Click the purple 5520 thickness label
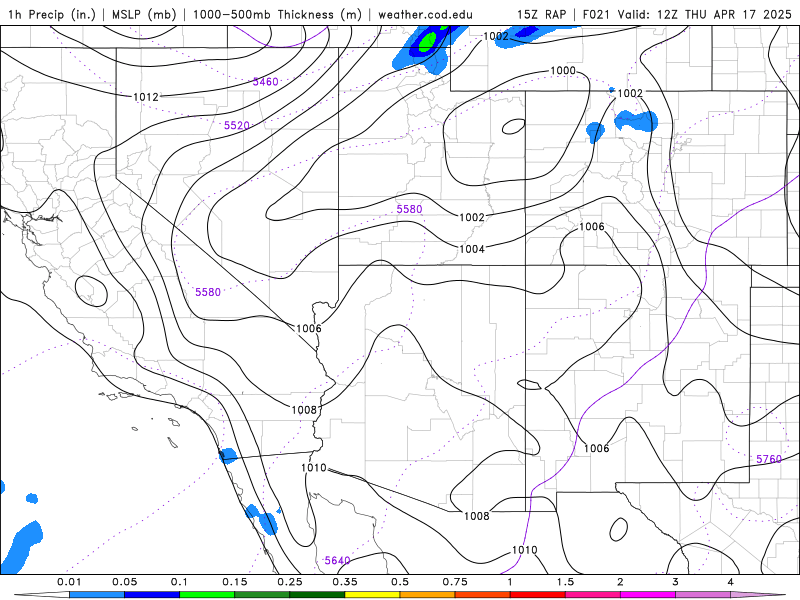 237,125
